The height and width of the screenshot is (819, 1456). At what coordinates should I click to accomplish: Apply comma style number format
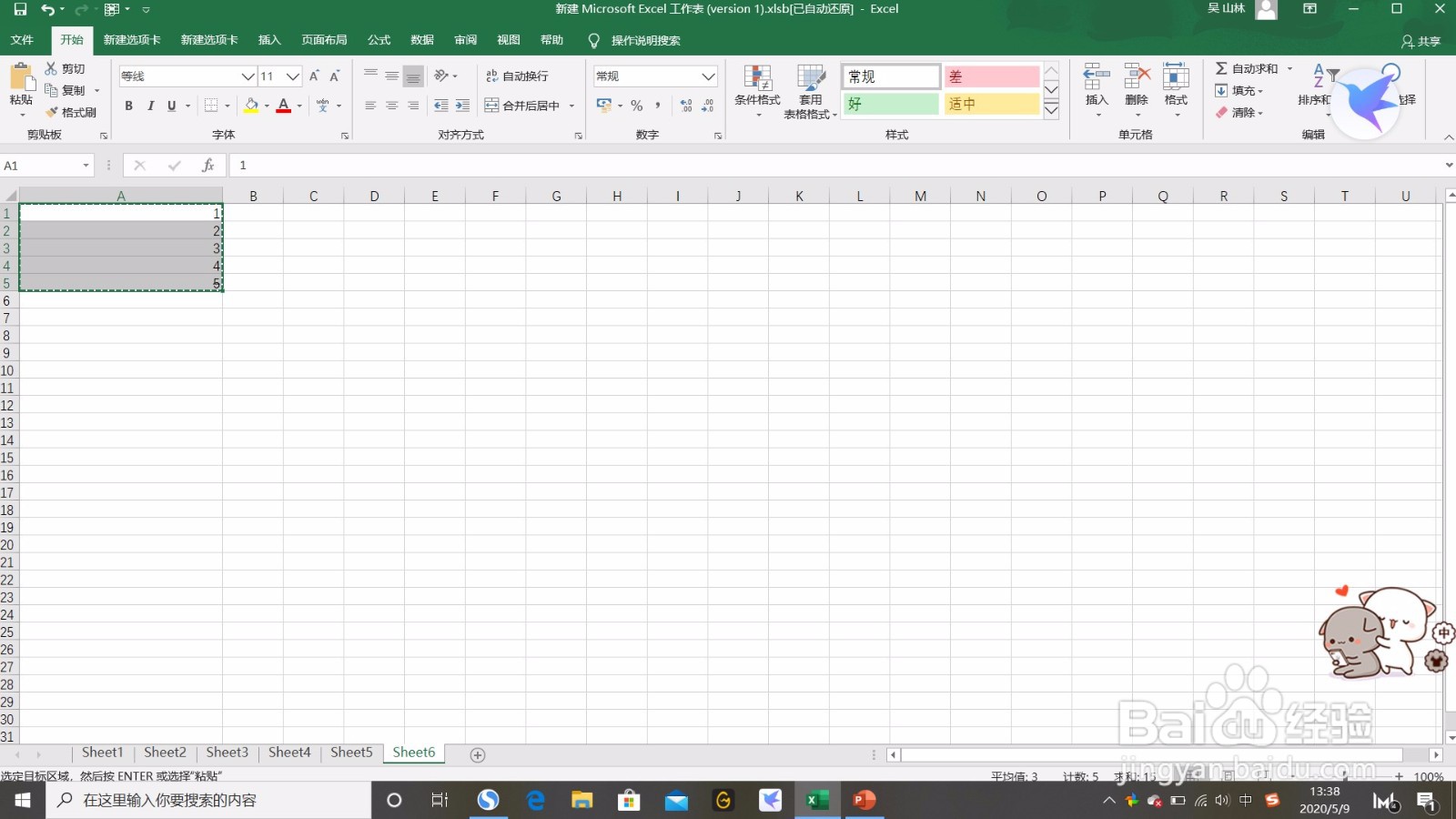[658, 106]
